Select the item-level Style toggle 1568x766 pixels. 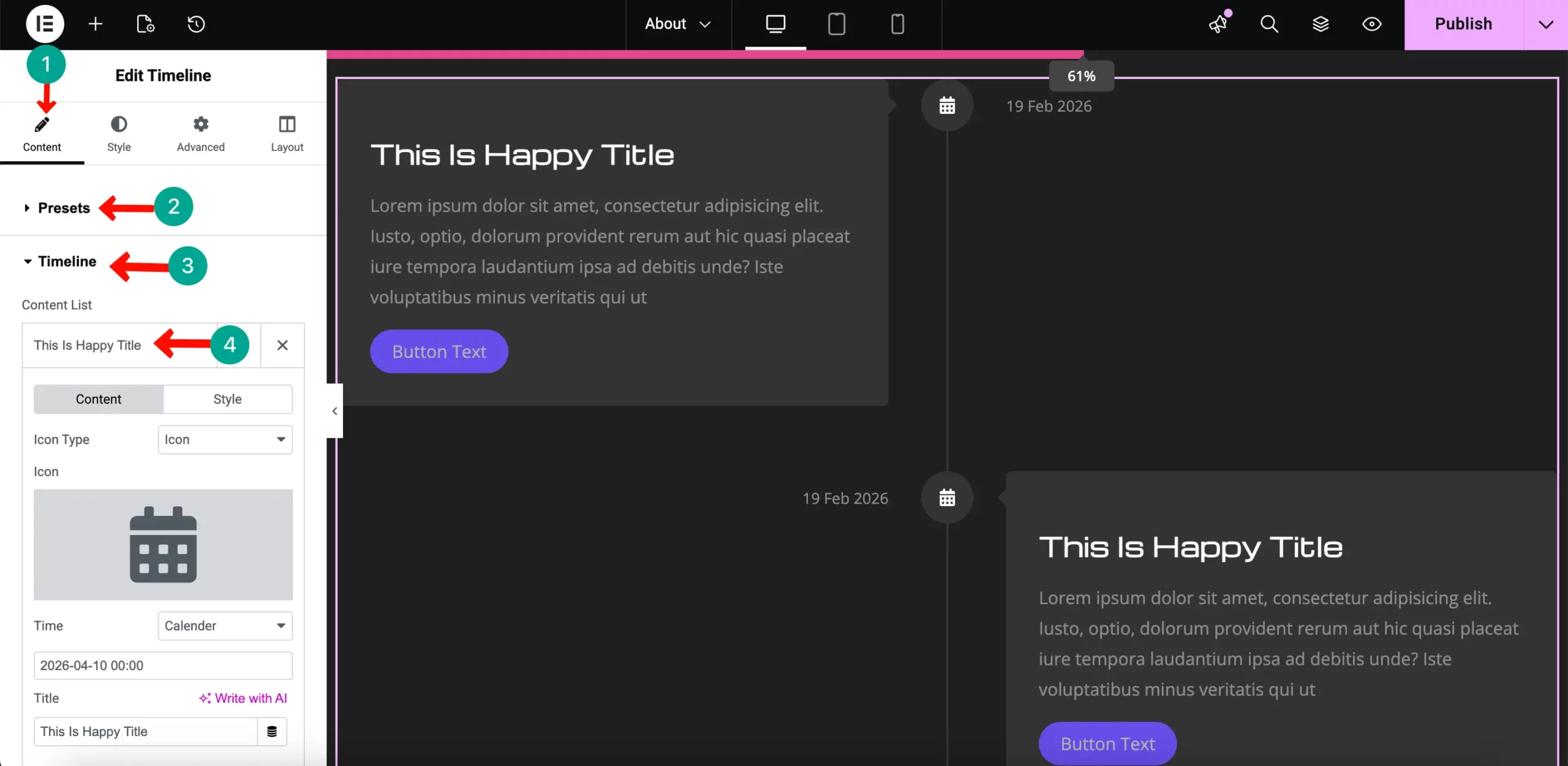point(227,399)
